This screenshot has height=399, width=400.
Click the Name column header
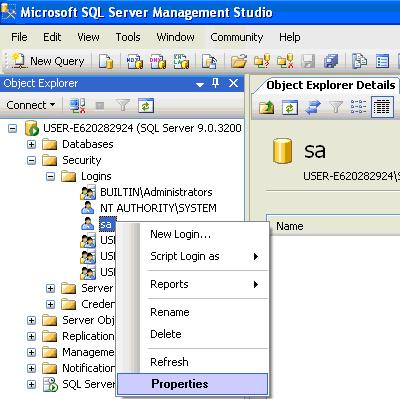coord(290,226)
